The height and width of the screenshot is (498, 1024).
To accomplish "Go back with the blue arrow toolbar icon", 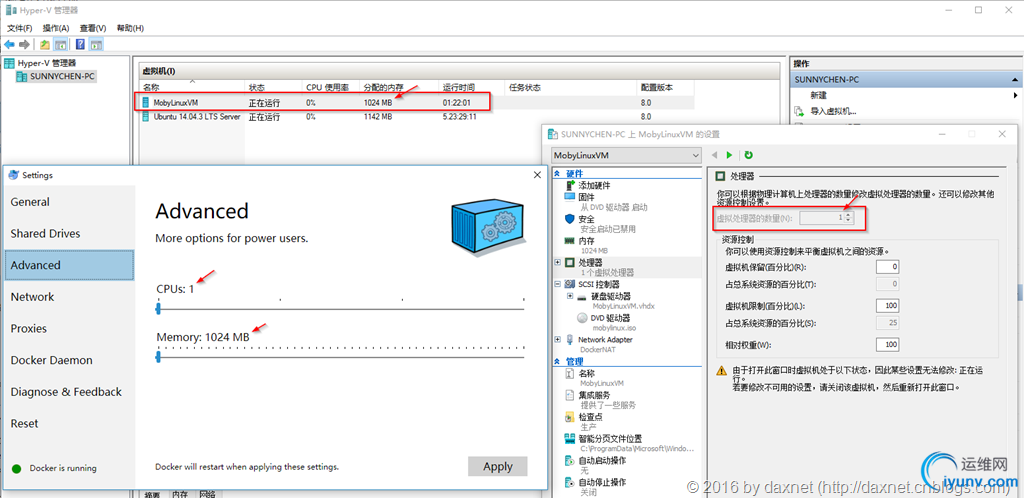I will 9,44.
